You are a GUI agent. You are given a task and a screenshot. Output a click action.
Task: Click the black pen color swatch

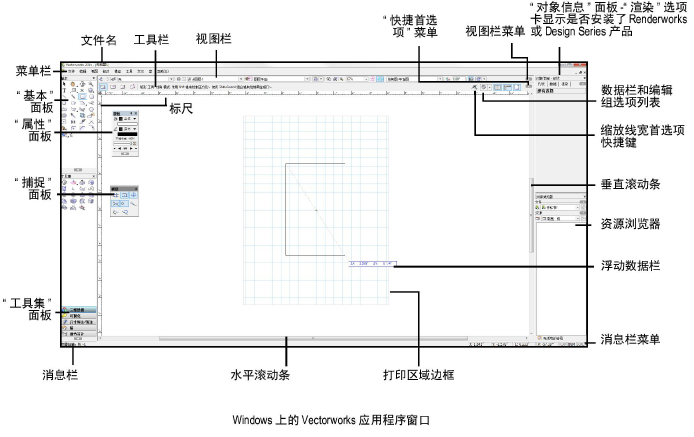[x=127, y=134]
